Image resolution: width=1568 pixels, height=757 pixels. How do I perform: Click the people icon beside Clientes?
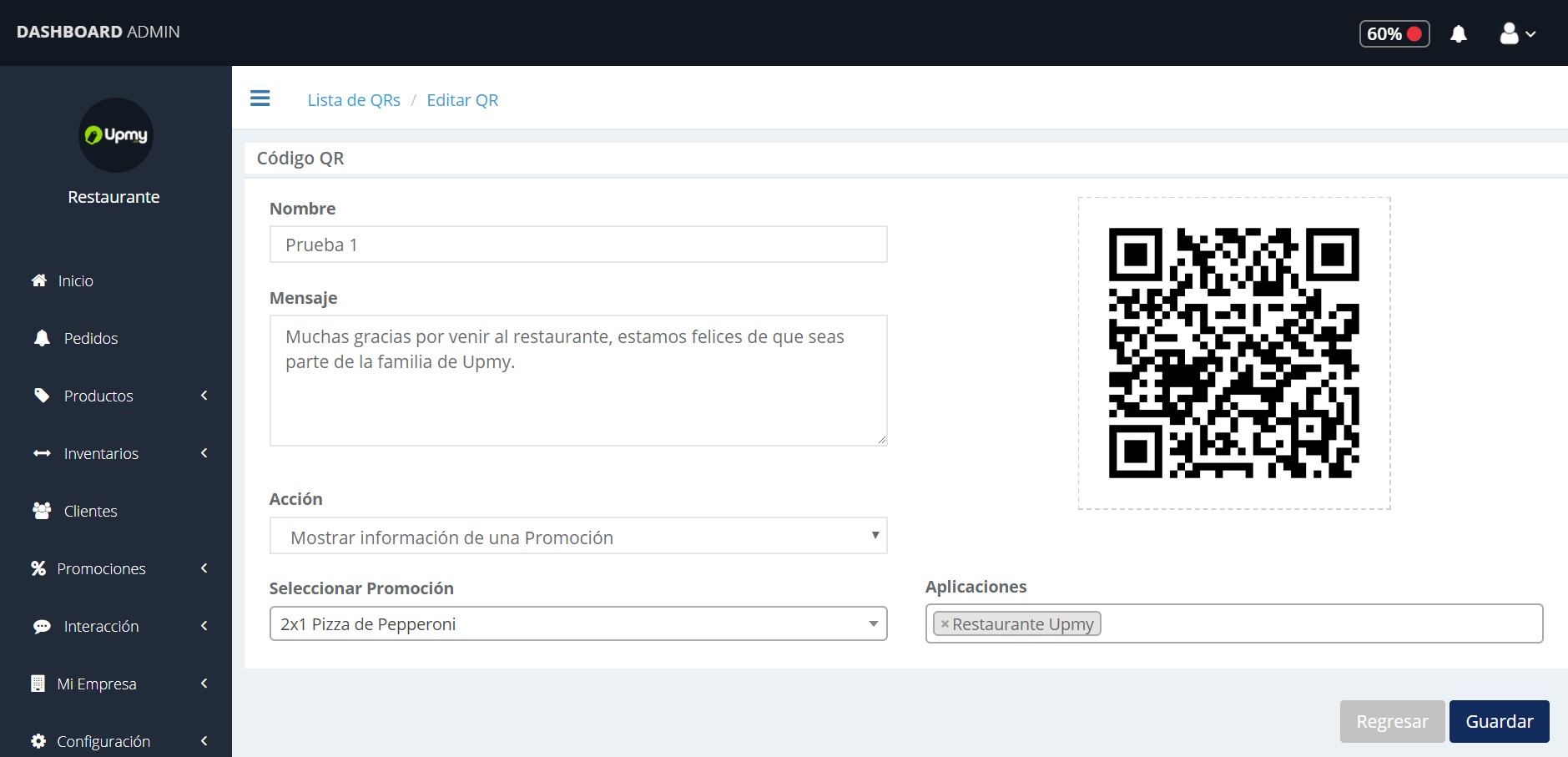pyautogui.click(x=42, y=511)
